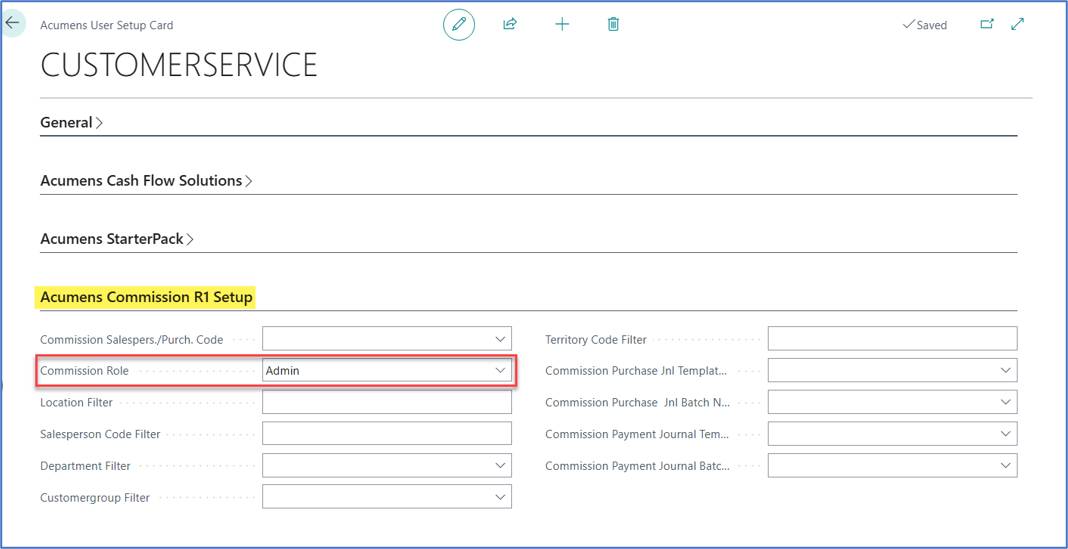The height and width of the screenshot is (549, 1068).
Task: Open Commission Payment Journal Template dropdown
Action: click(x=1006, y=434)
